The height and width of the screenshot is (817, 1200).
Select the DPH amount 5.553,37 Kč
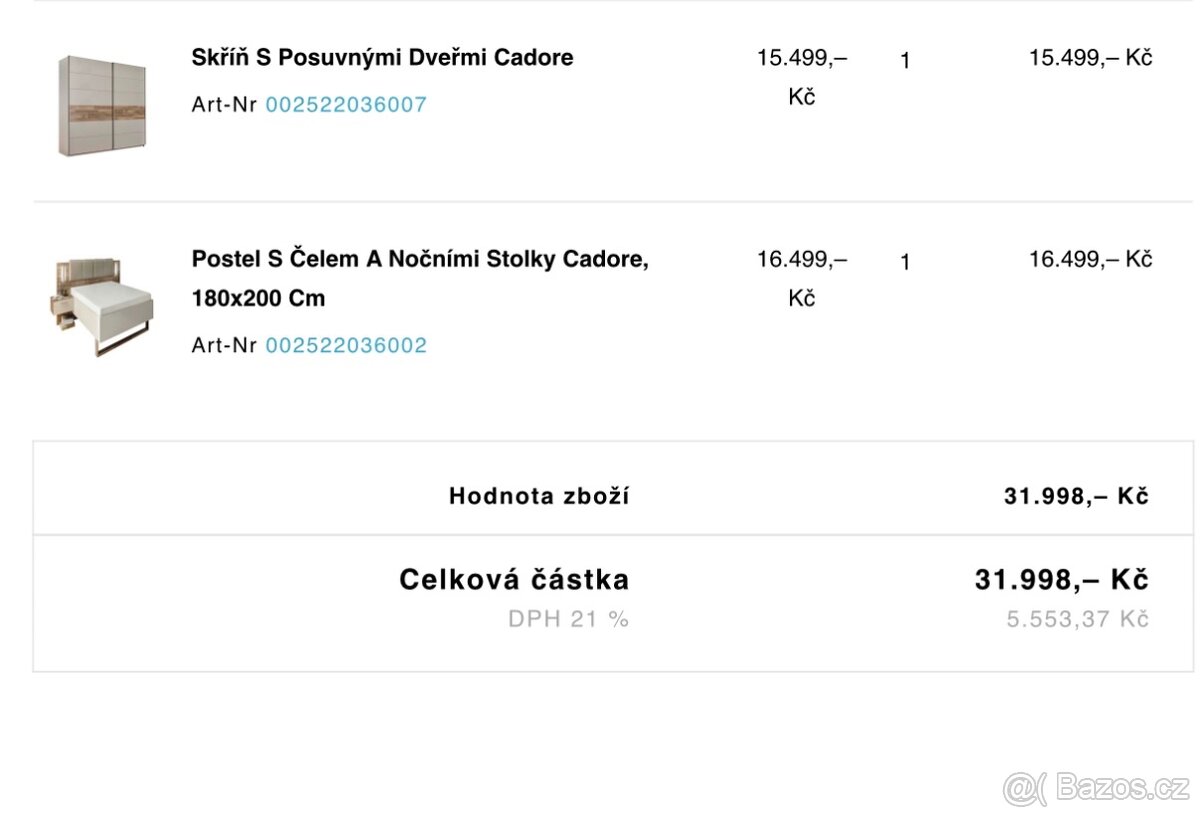[1077, 619]
